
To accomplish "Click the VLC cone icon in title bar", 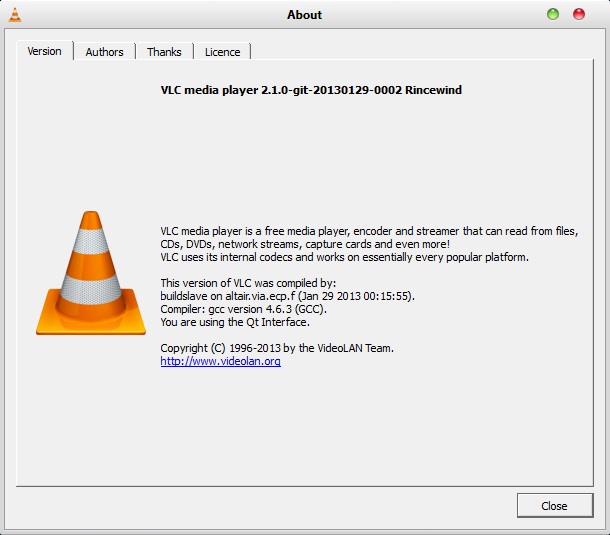I will click(15, 15).
